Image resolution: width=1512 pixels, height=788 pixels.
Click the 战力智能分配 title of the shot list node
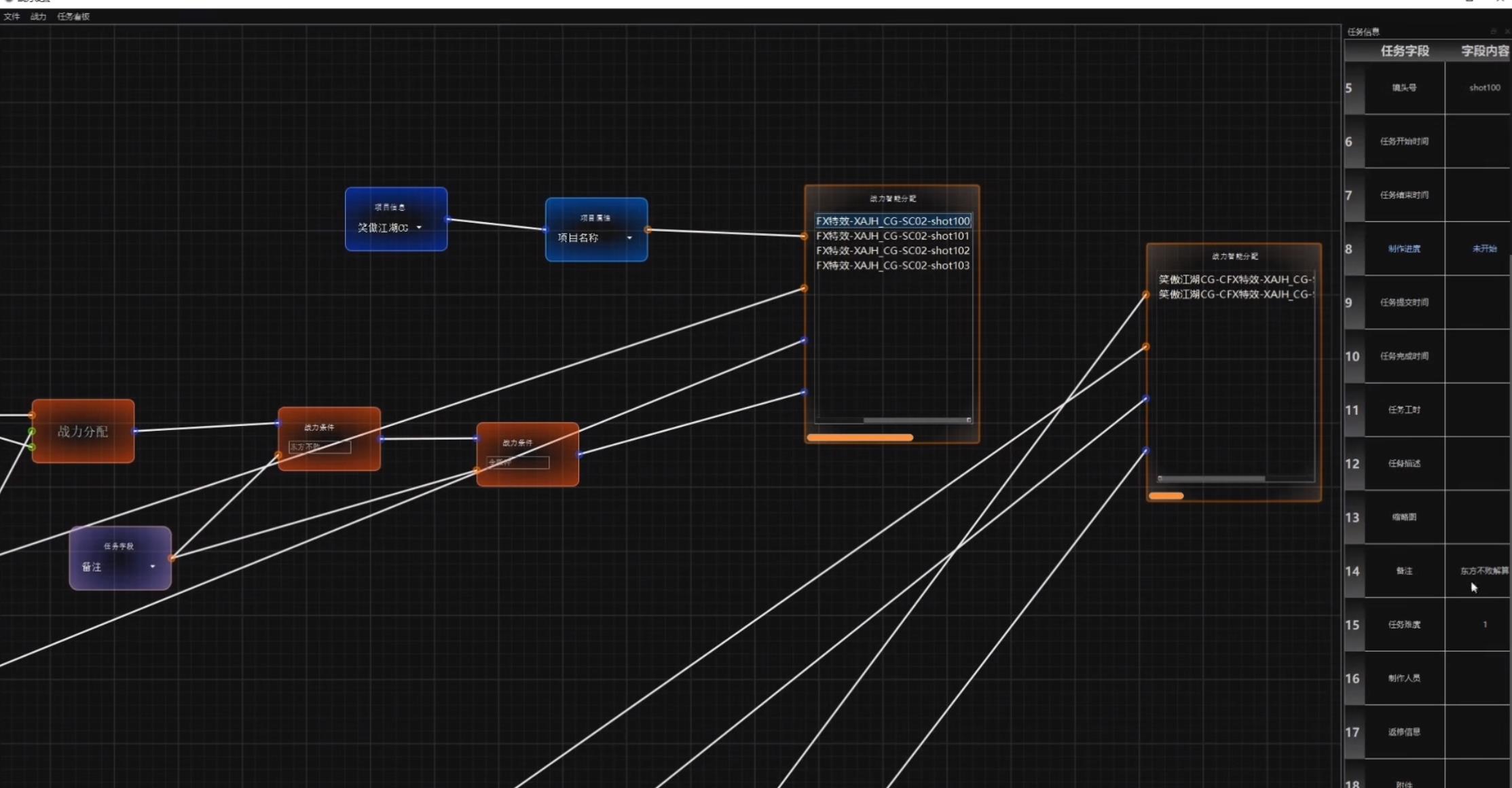(x=893, y=198)
